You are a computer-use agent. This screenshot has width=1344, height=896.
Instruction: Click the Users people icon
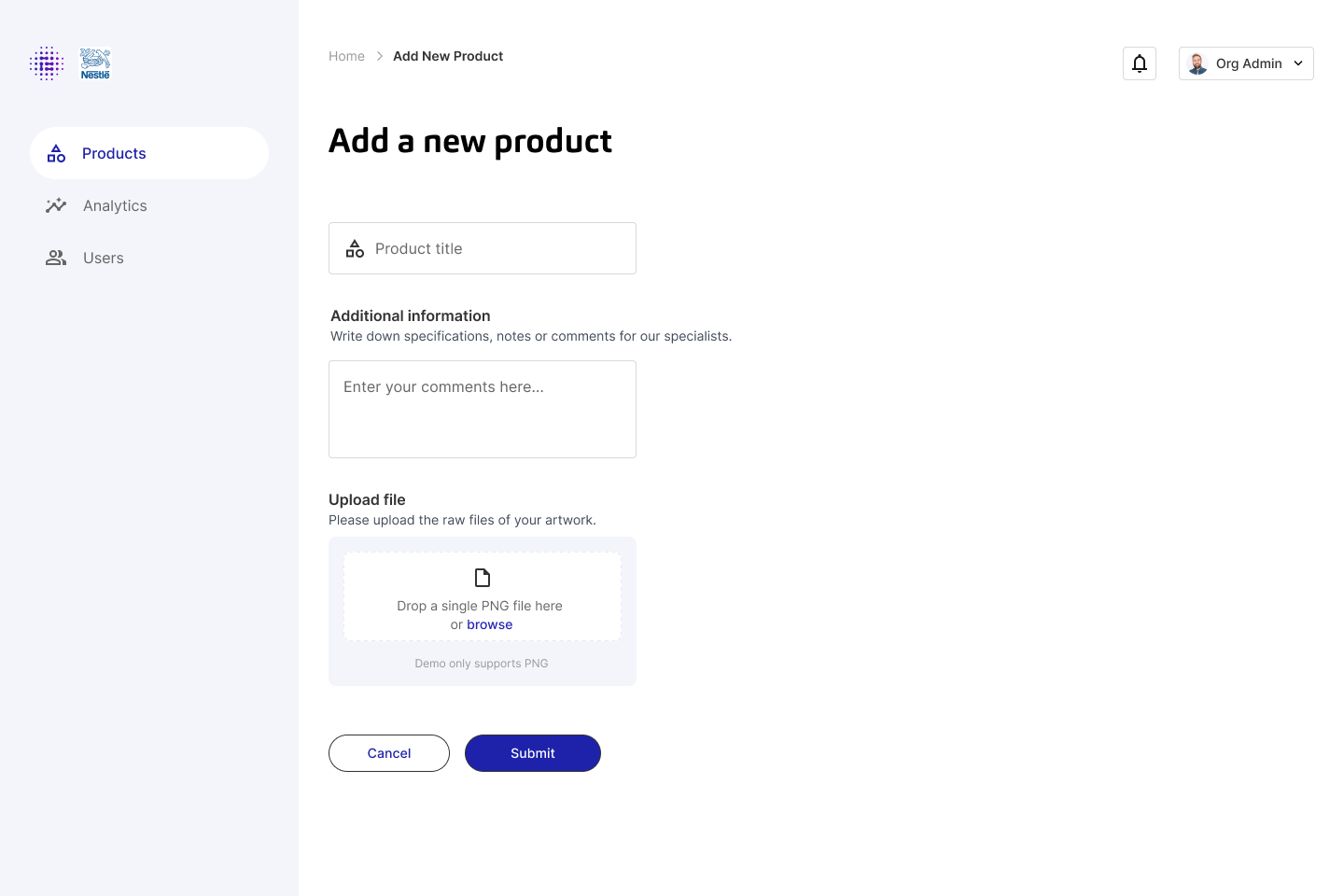[56, 258]
